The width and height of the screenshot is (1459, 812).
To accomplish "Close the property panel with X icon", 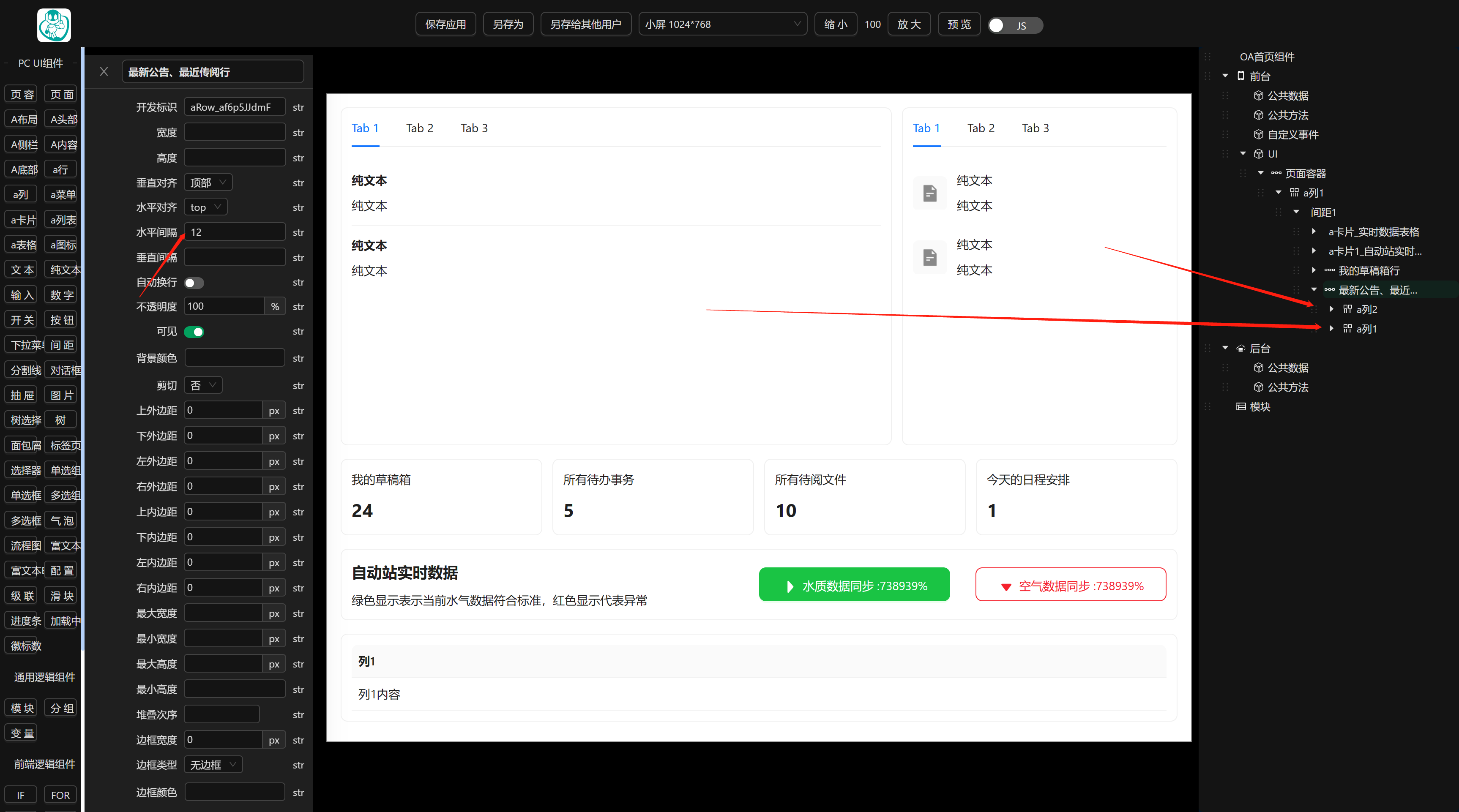I will tap(104, 71).
